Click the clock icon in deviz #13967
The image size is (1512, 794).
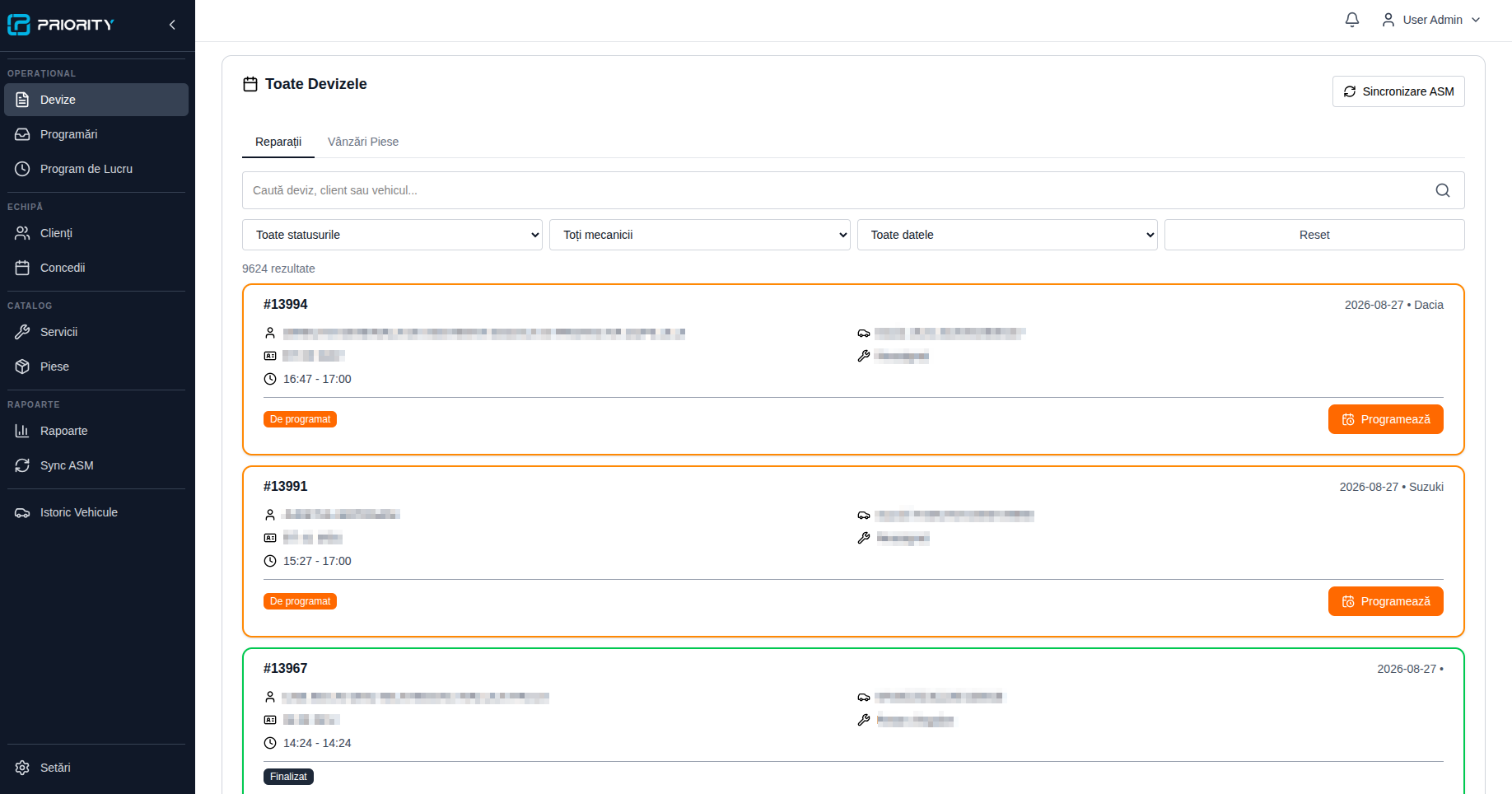270,743
